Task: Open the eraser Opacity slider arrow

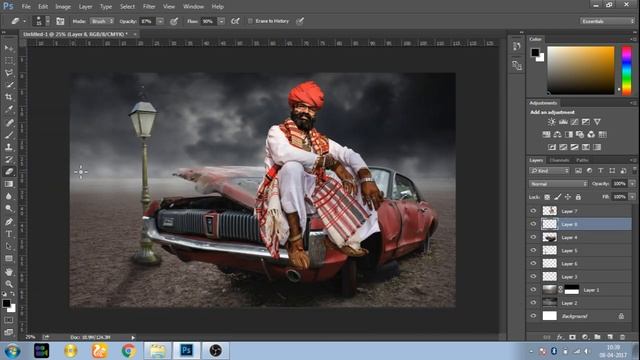Action: [x=160, y=21]
